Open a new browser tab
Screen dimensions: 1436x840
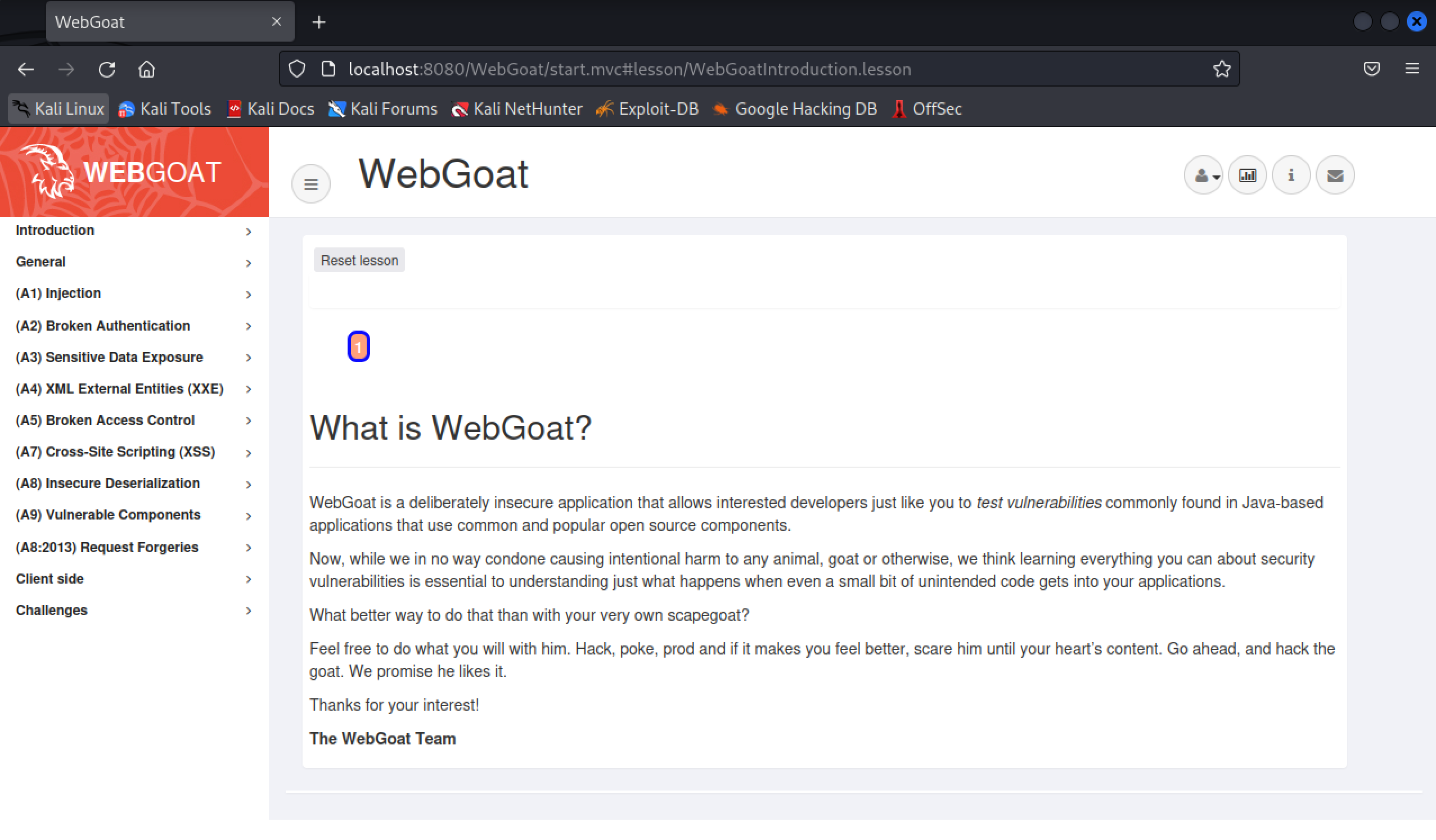click(x=319, y=22)
